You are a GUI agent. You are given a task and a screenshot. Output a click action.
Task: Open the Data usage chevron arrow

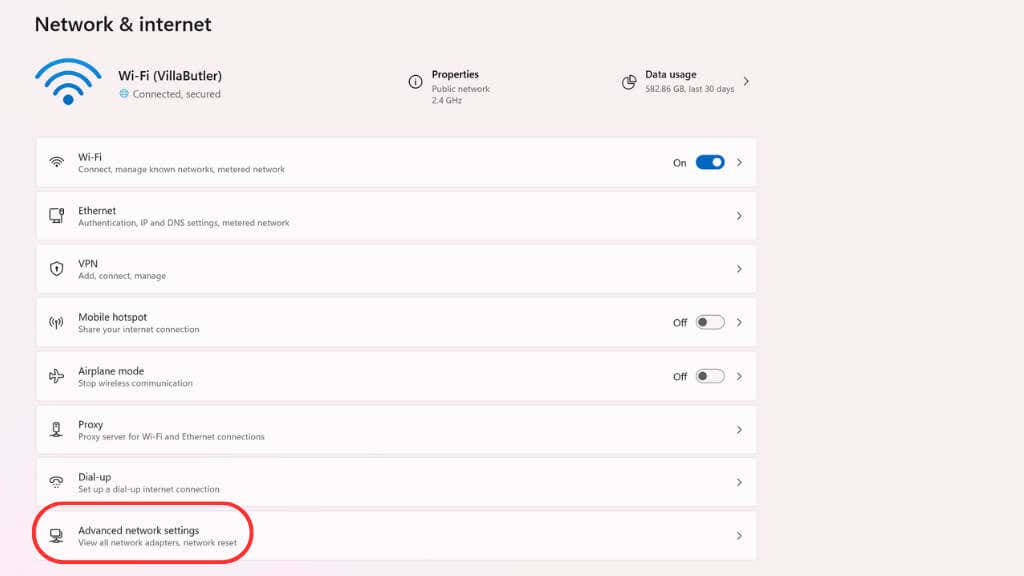point(746,82)
